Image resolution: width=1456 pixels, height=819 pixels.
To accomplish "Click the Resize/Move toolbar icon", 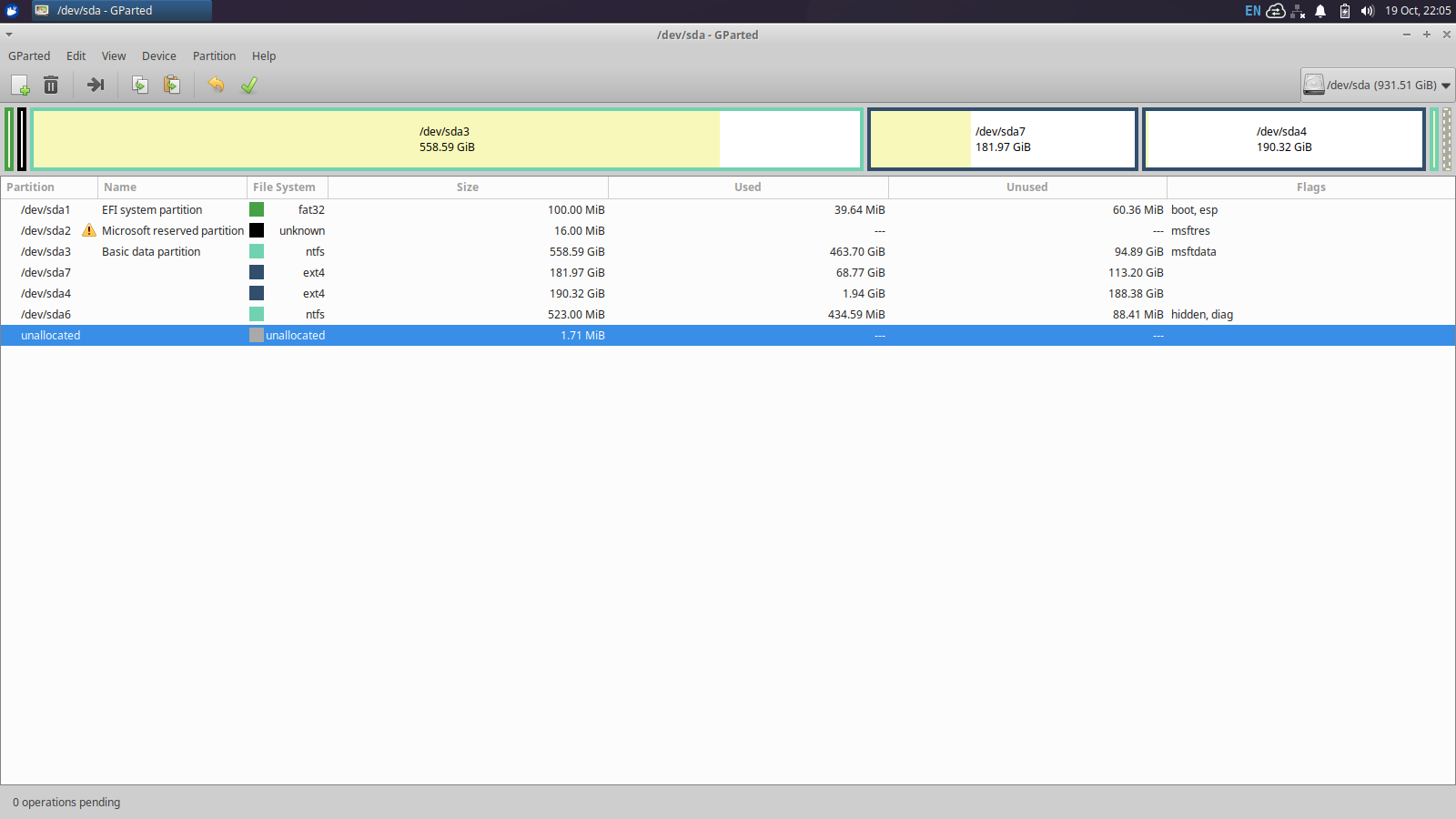I will [96, 85].
